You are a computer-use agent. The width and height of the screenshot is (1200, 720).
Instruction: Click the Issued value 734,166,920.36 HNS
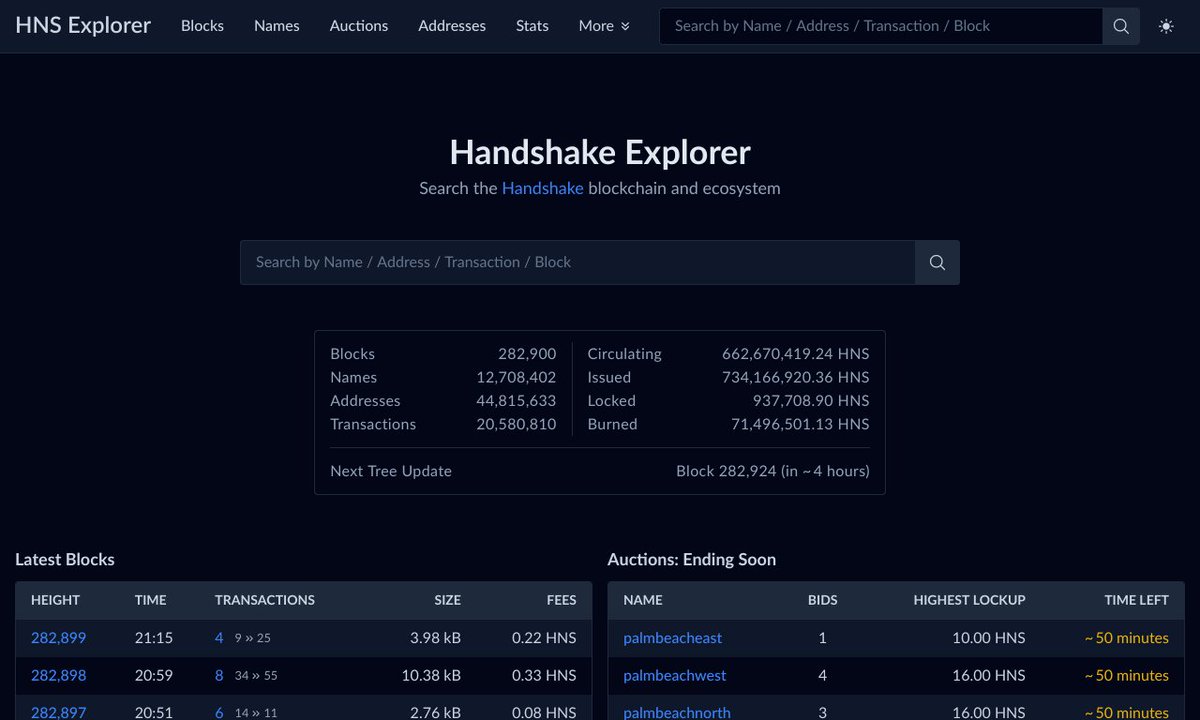click(x=795, y=377)
